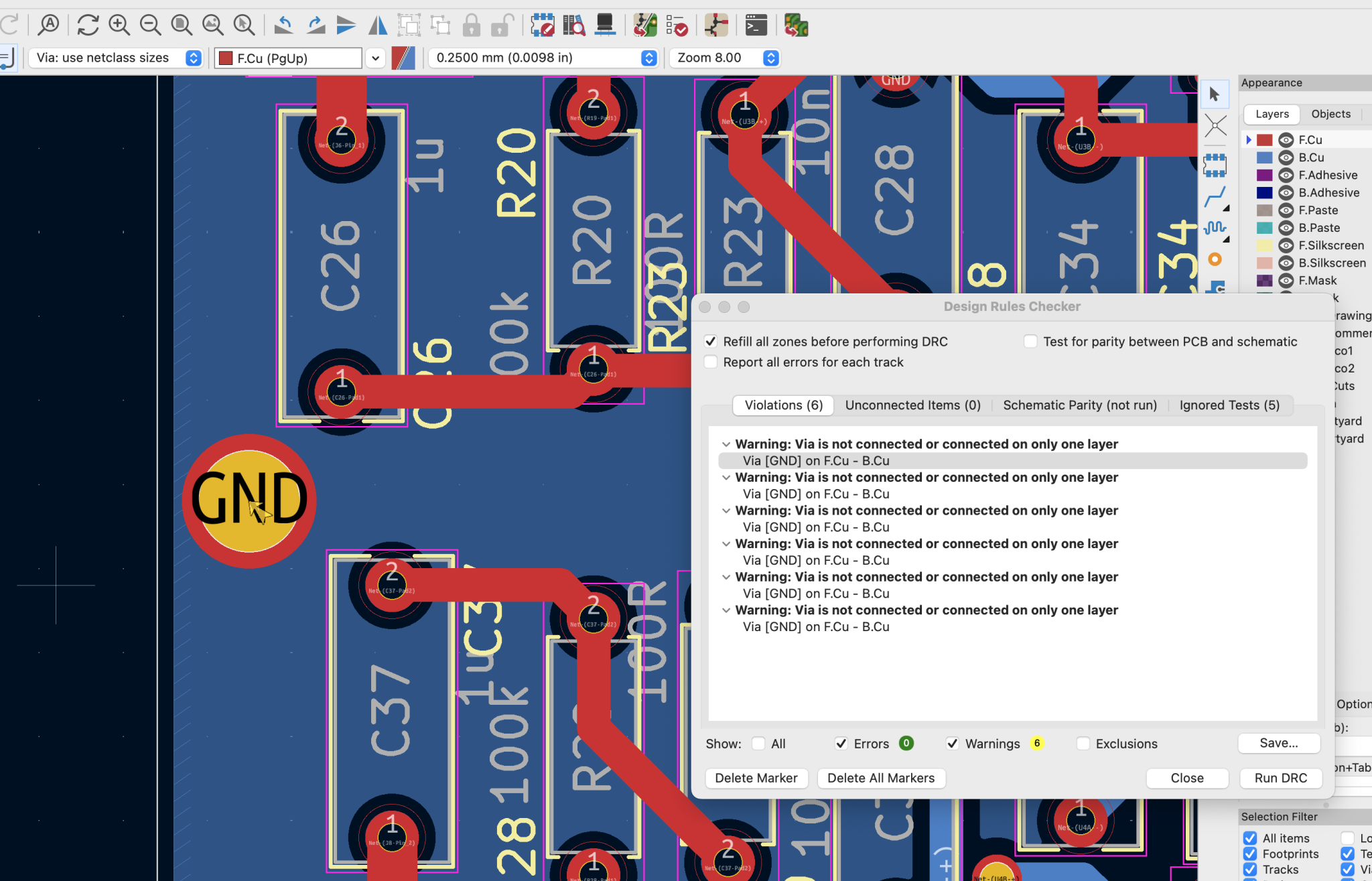This screenshot has width=1372, height=881.
Task: Hide the F.Silkscreen layer visibility eye
Action: (x=1286, y=245)
